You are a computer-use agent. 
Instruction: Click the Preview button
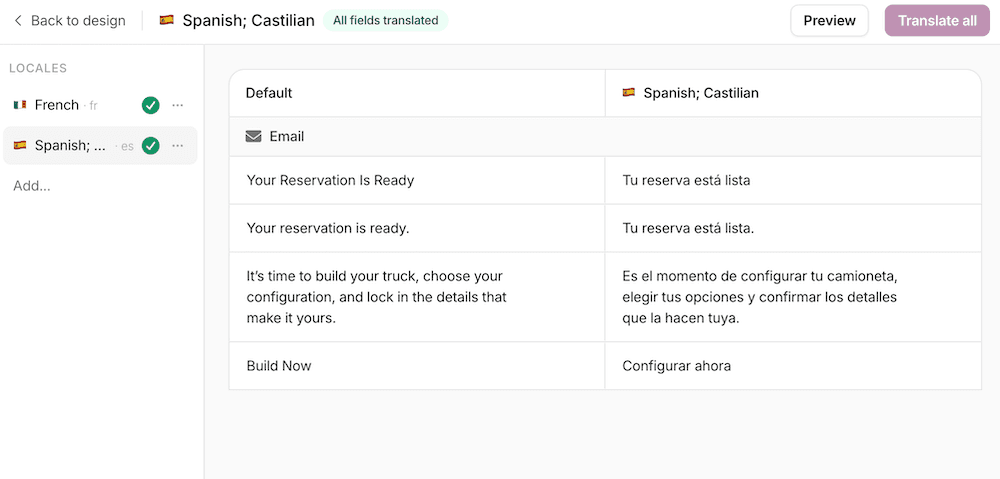[829, 20]
